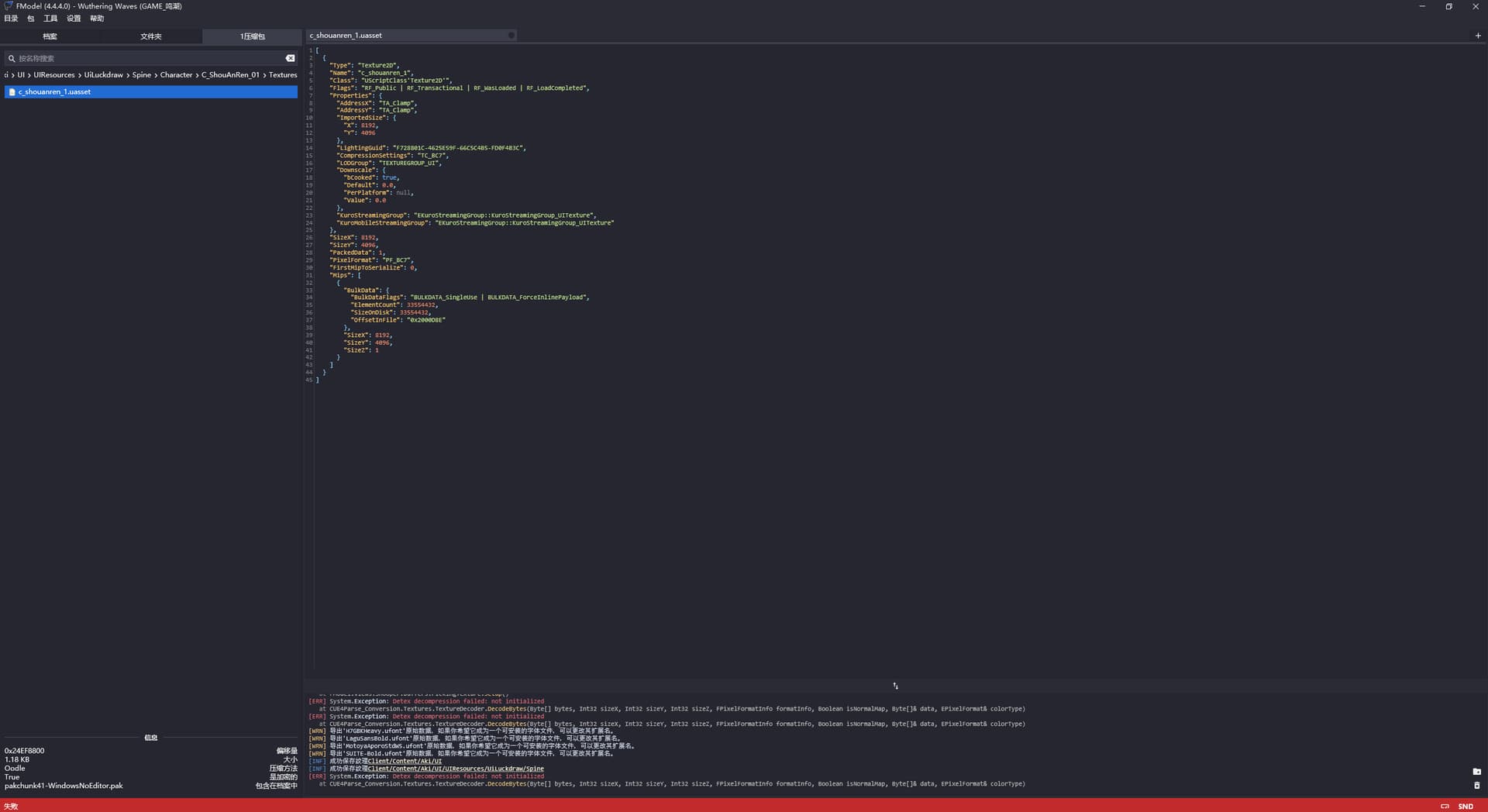Click the SND status bar indicator

tap(1466, 807)
